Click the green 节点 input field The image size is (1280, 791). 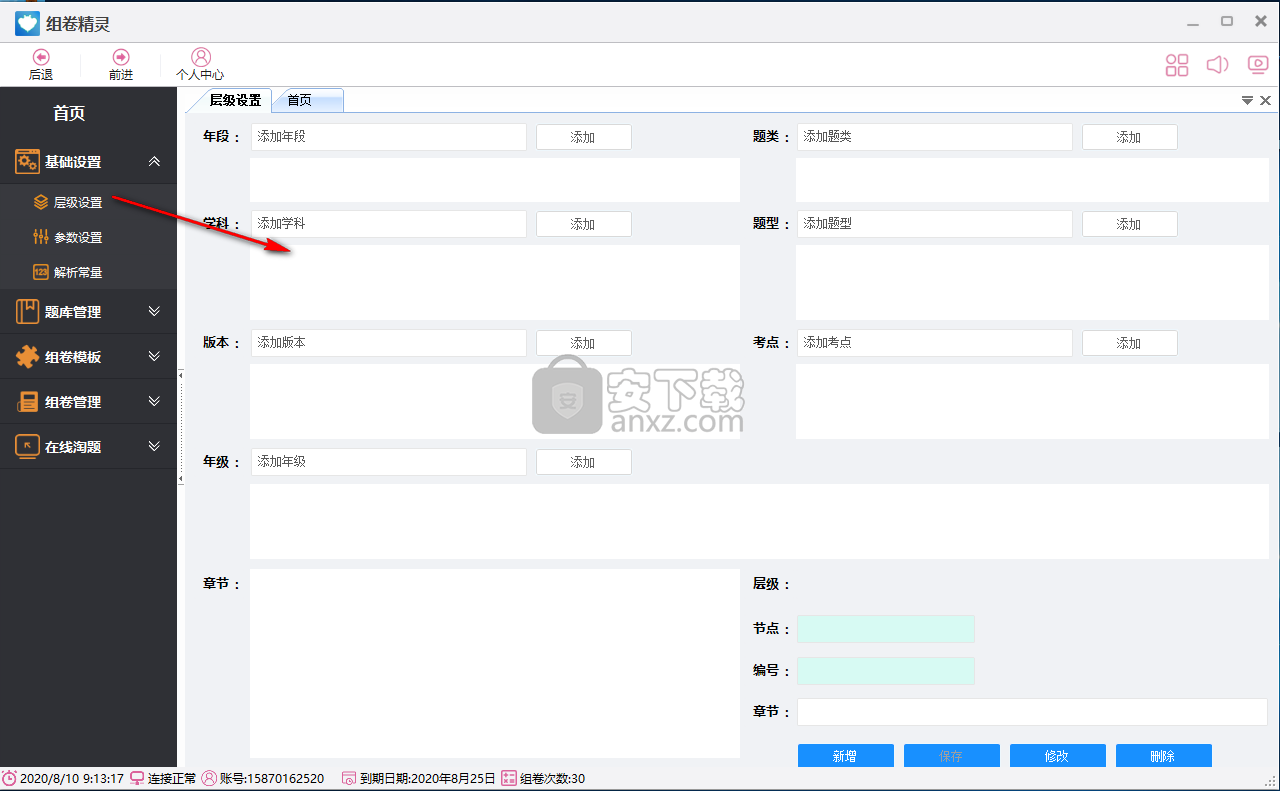click(886, 629)
